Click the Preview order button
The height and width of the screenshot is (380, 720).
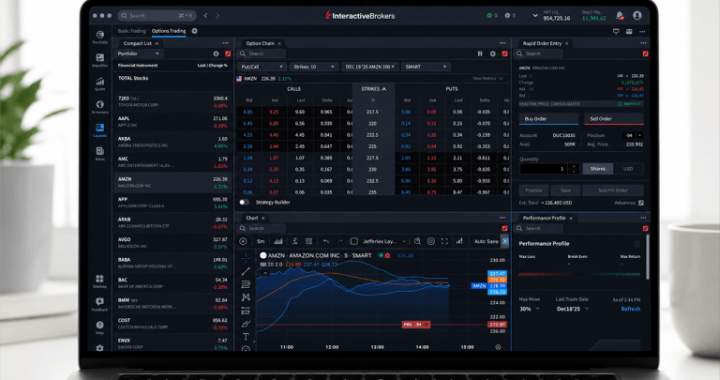pyautogui.click(x=534, y=190)
